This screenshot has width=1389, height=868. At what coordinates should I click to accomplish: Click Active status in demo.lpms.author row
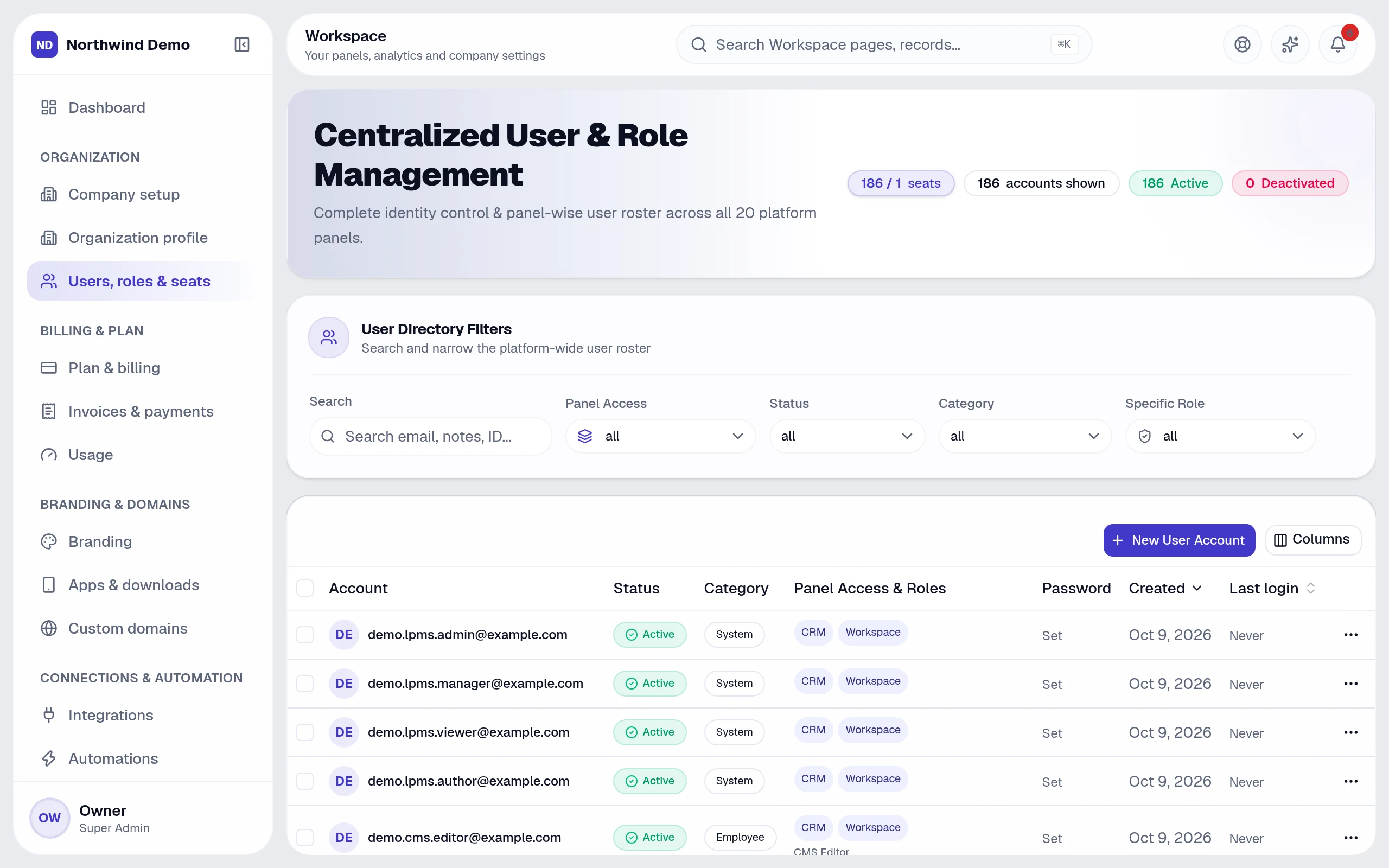coord(649,781)
